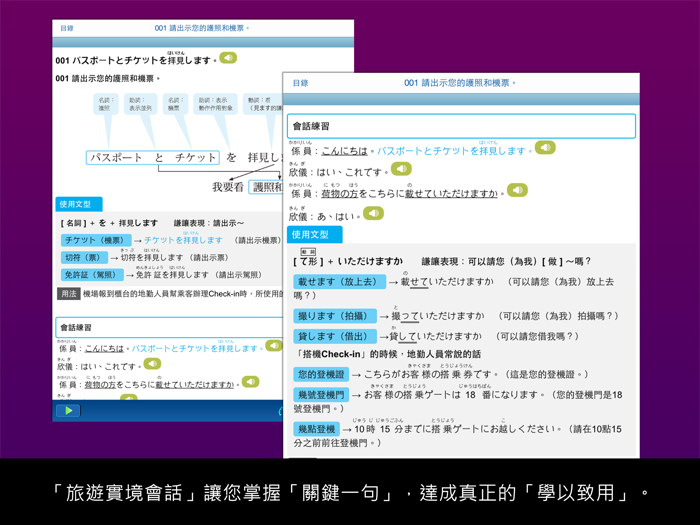Tap the チケット（機票） vocabulary chip

pos(96,240)
